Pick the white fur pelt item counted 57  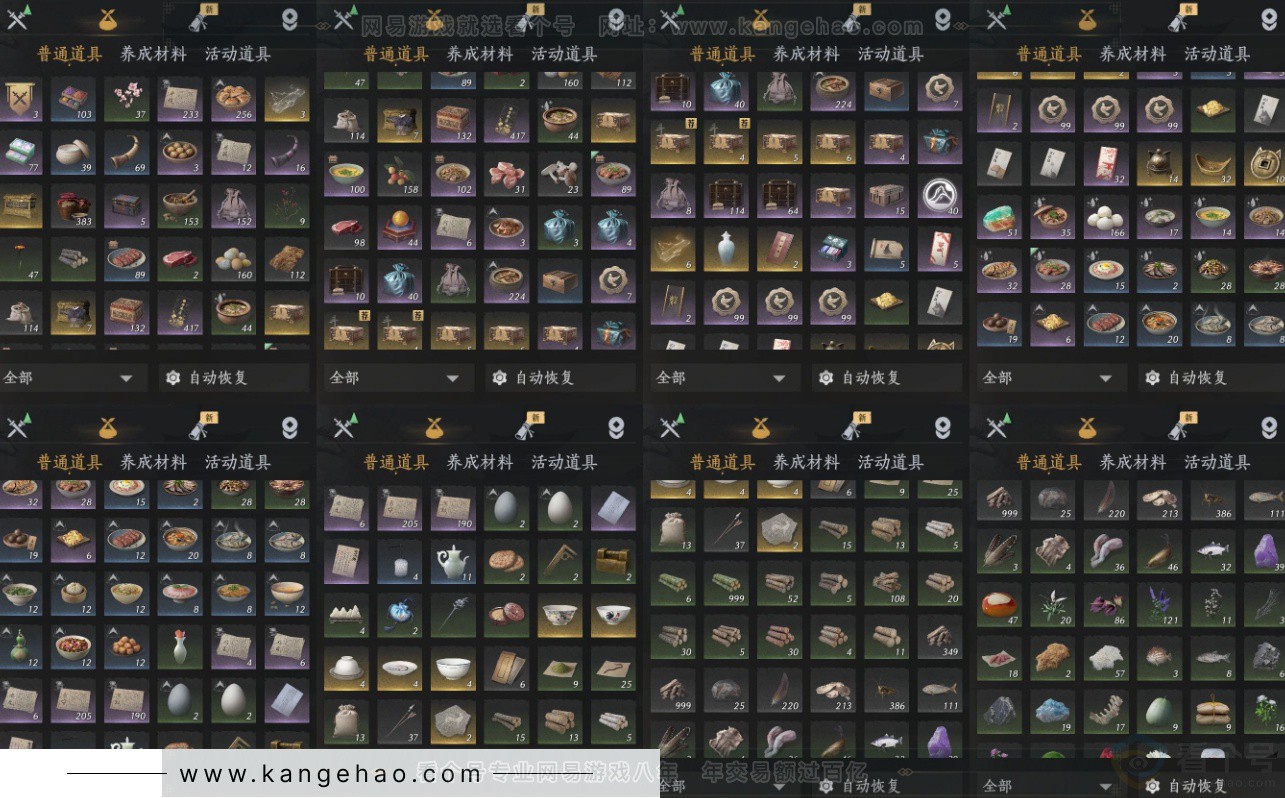pos(1107,658)
